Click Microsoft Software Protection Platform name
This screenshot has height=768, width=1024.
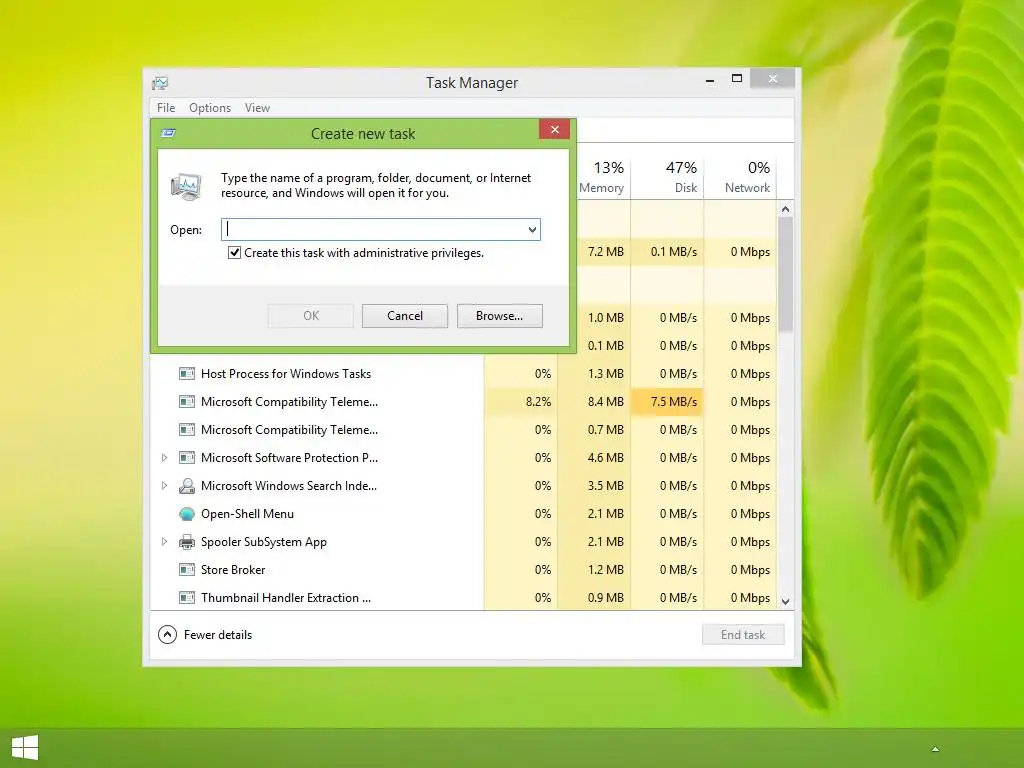(289, 458)
